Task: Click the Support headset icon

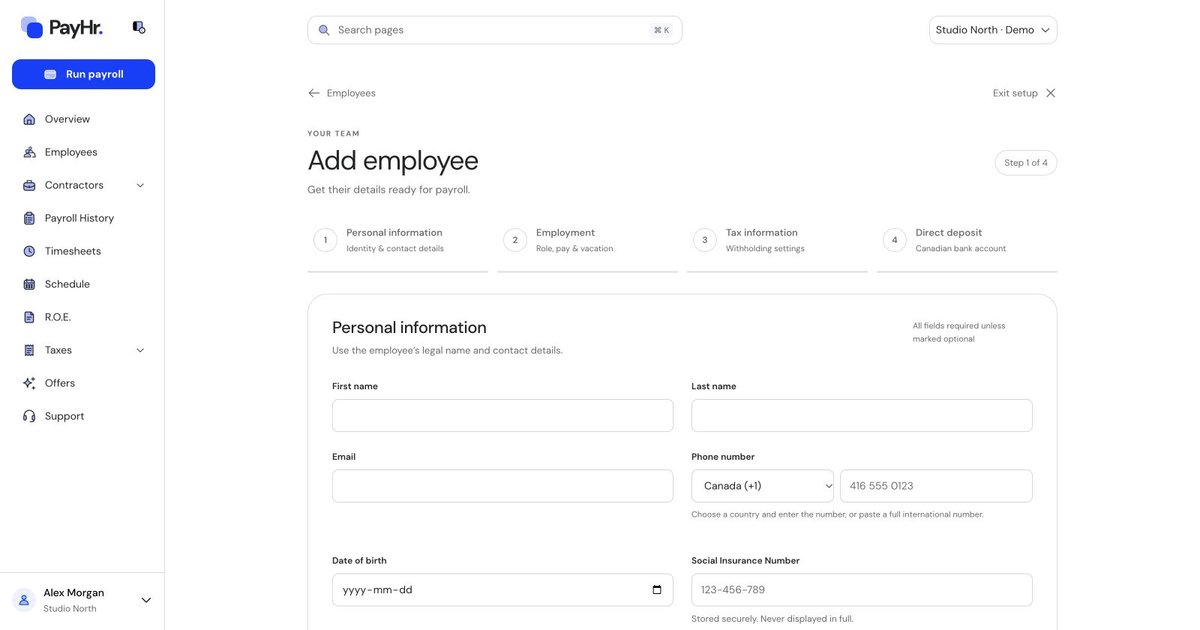Action: tap(29, 416)
